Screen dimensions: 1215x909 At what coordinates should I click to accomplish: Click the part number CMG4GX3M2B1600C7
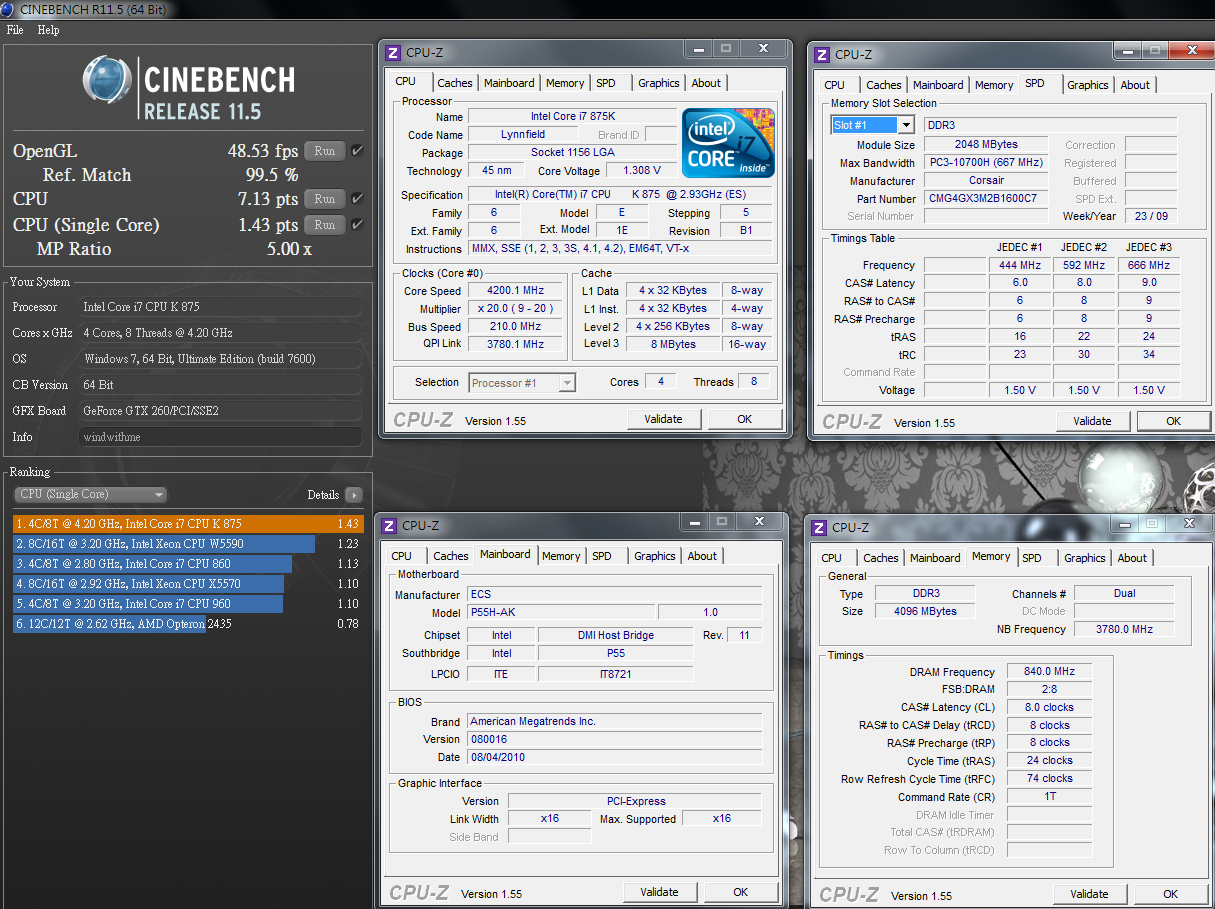pyautogui.click(x=986, y=199)
